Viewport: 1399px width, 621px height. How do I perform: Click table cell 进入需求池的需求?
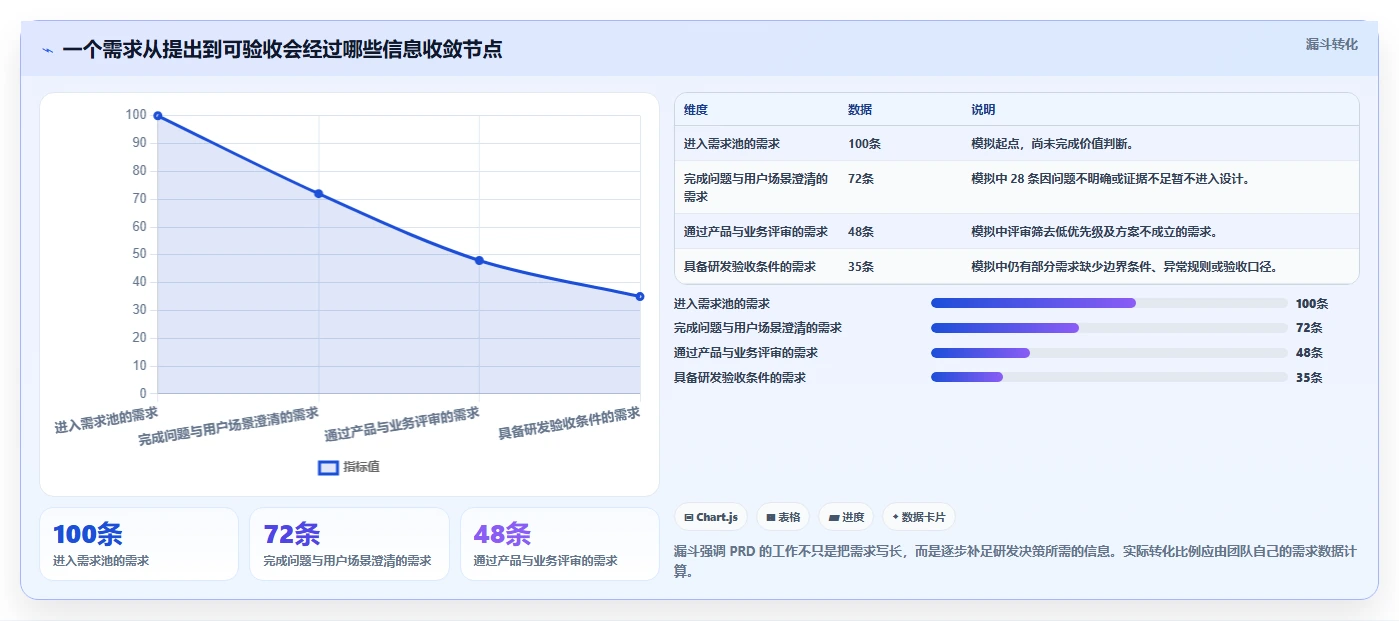pos(732,144)
